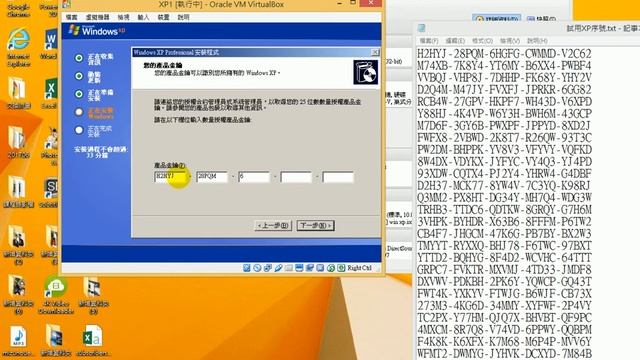Click the 下一步 (Next) button in XP setup
Screen dimensions: 640x360
(x=316, y=225)
